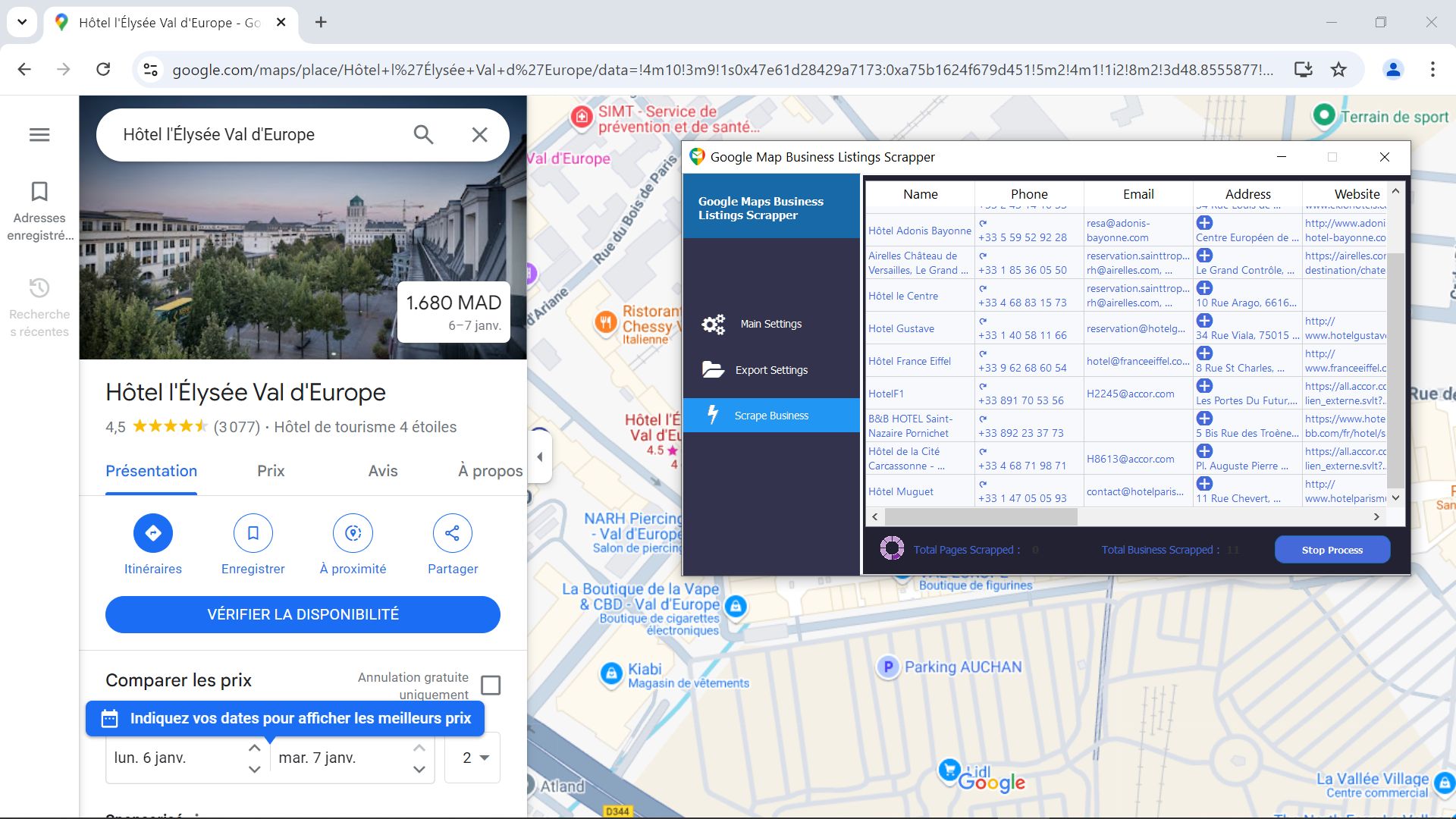The image size is (1456, 819).
Task: Clear the Maps search box
Action: click(479, 135)
